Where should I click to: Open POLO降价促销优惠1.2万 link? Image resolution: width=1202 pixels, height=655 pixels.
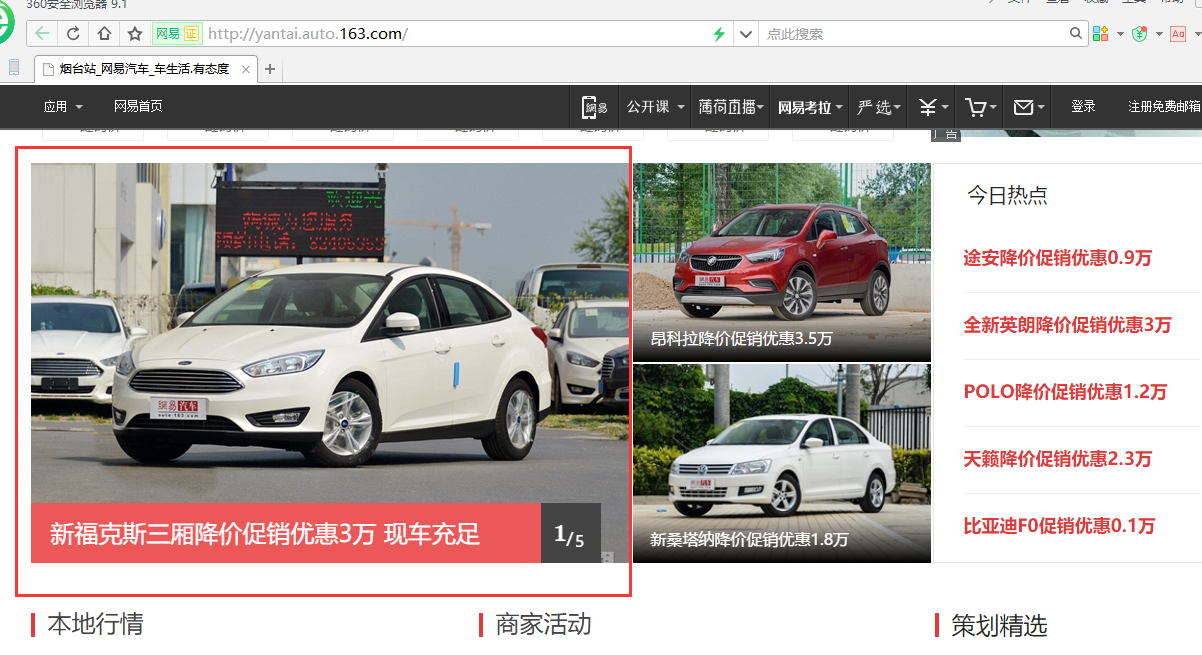point(1065,392)
